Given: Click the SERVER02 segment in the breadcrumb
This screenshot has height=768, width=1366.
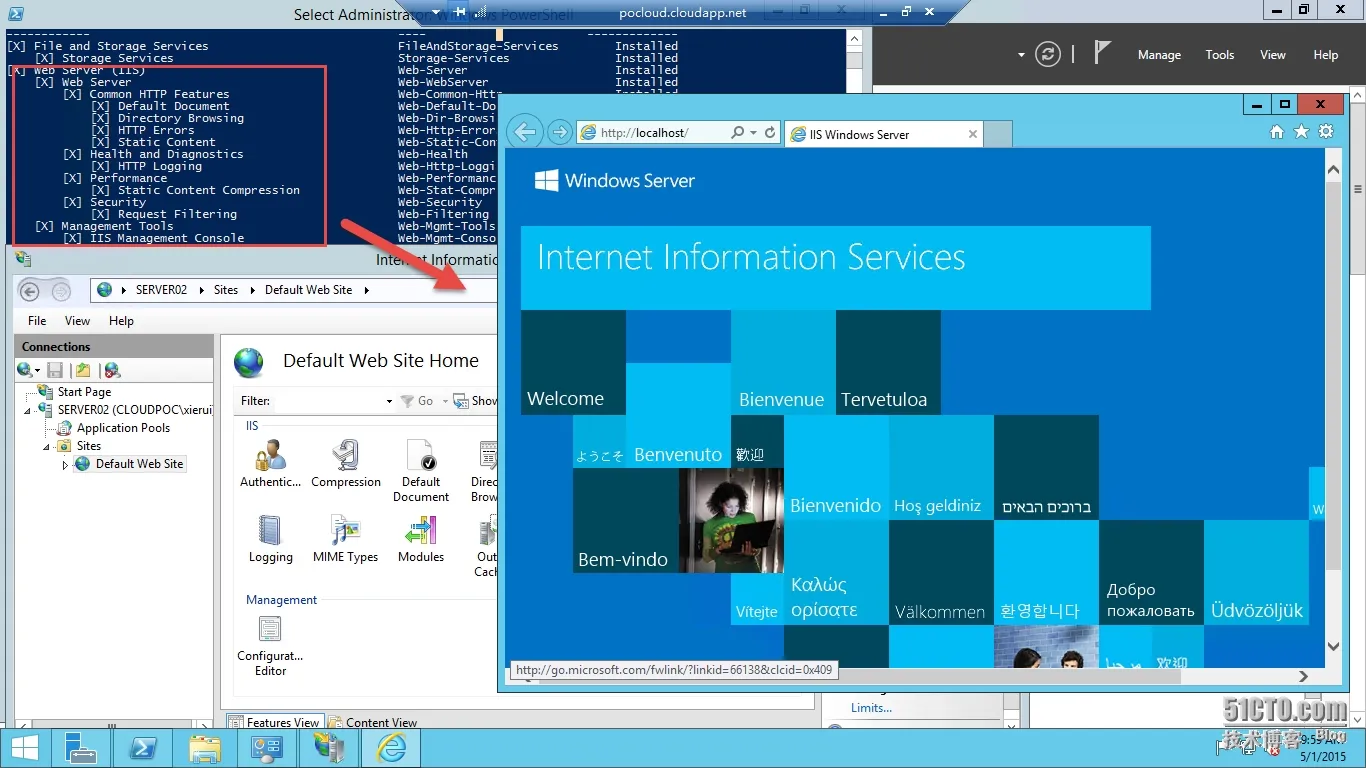Looking at the screenshot, I should pos(161,290).
